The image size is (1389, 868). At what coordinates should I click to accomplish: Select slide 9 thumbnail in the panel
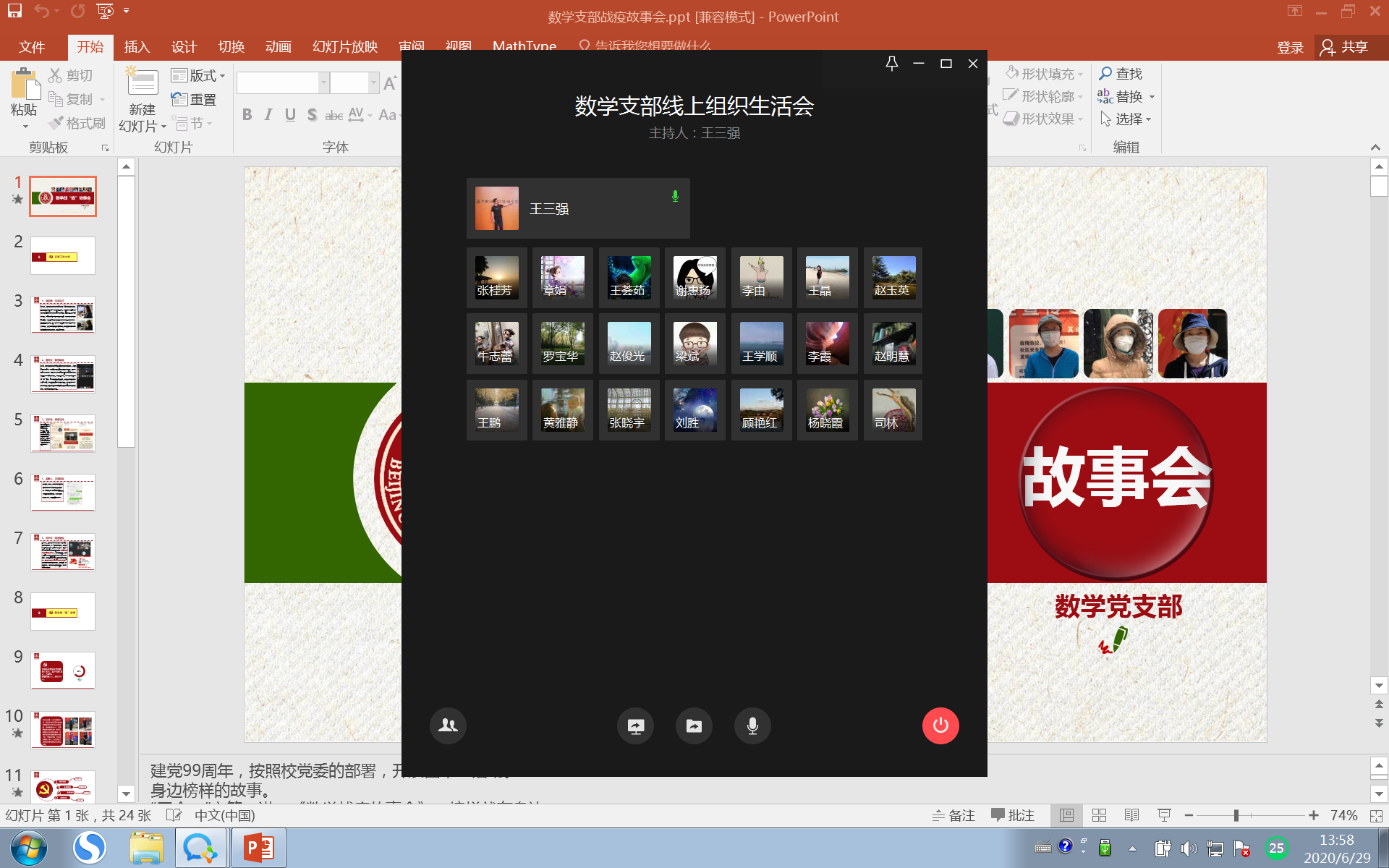pyautogui.click(x=63, y=671)
